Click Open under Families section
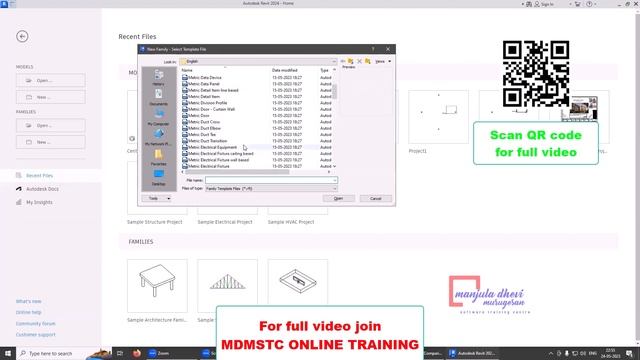This screenshot has width=640, height=360. pos(51,125)
